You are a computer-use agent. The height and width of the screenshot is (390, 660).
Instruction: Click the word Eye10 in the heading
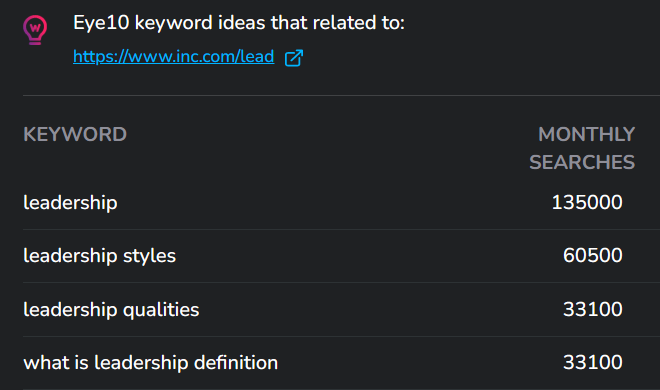coord(101,23)
